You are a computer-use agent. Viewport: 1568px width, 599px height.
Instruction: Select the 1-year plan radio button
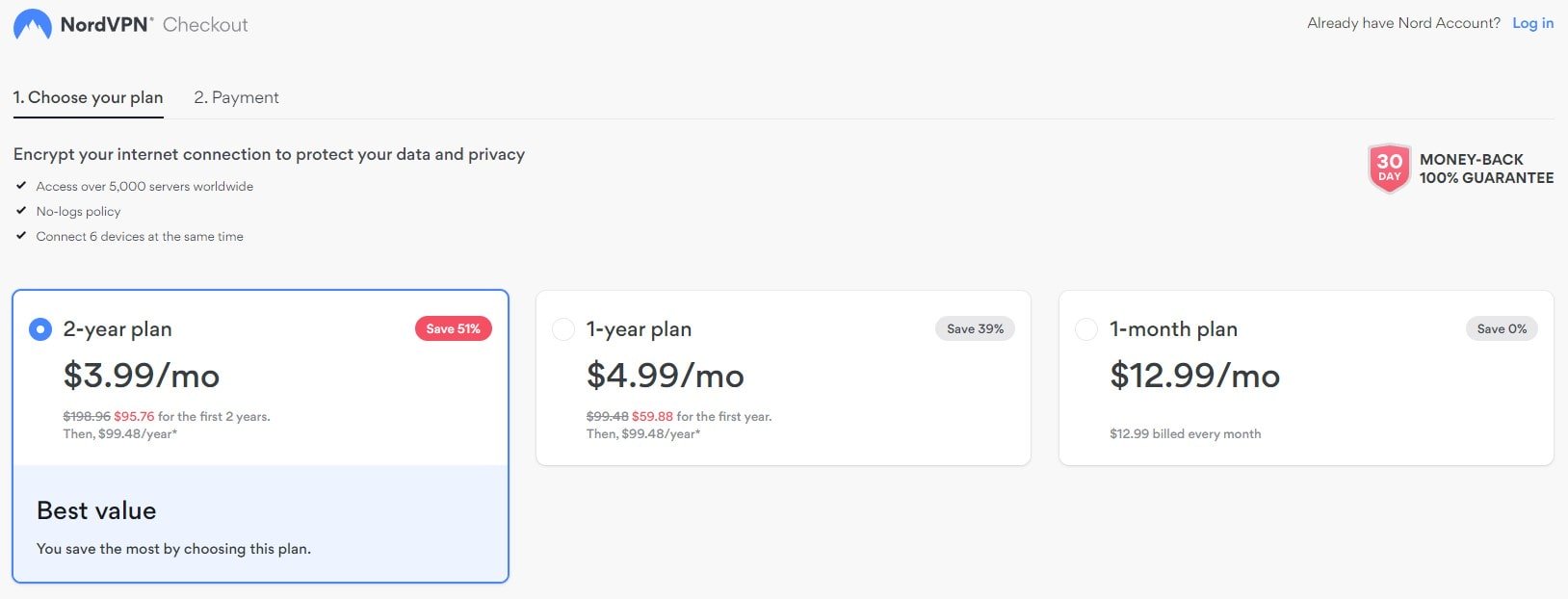563,329
